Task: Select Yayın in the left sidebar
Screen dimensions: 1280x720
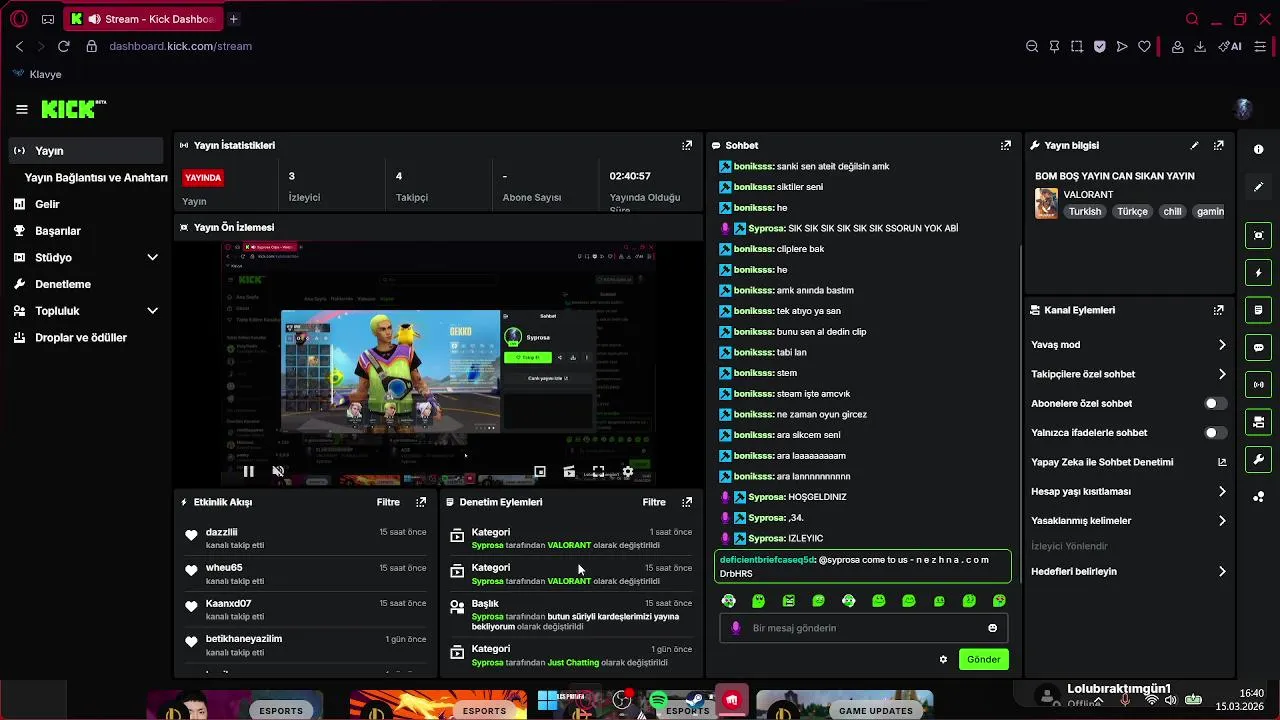Action: click(x=86, y=151)
